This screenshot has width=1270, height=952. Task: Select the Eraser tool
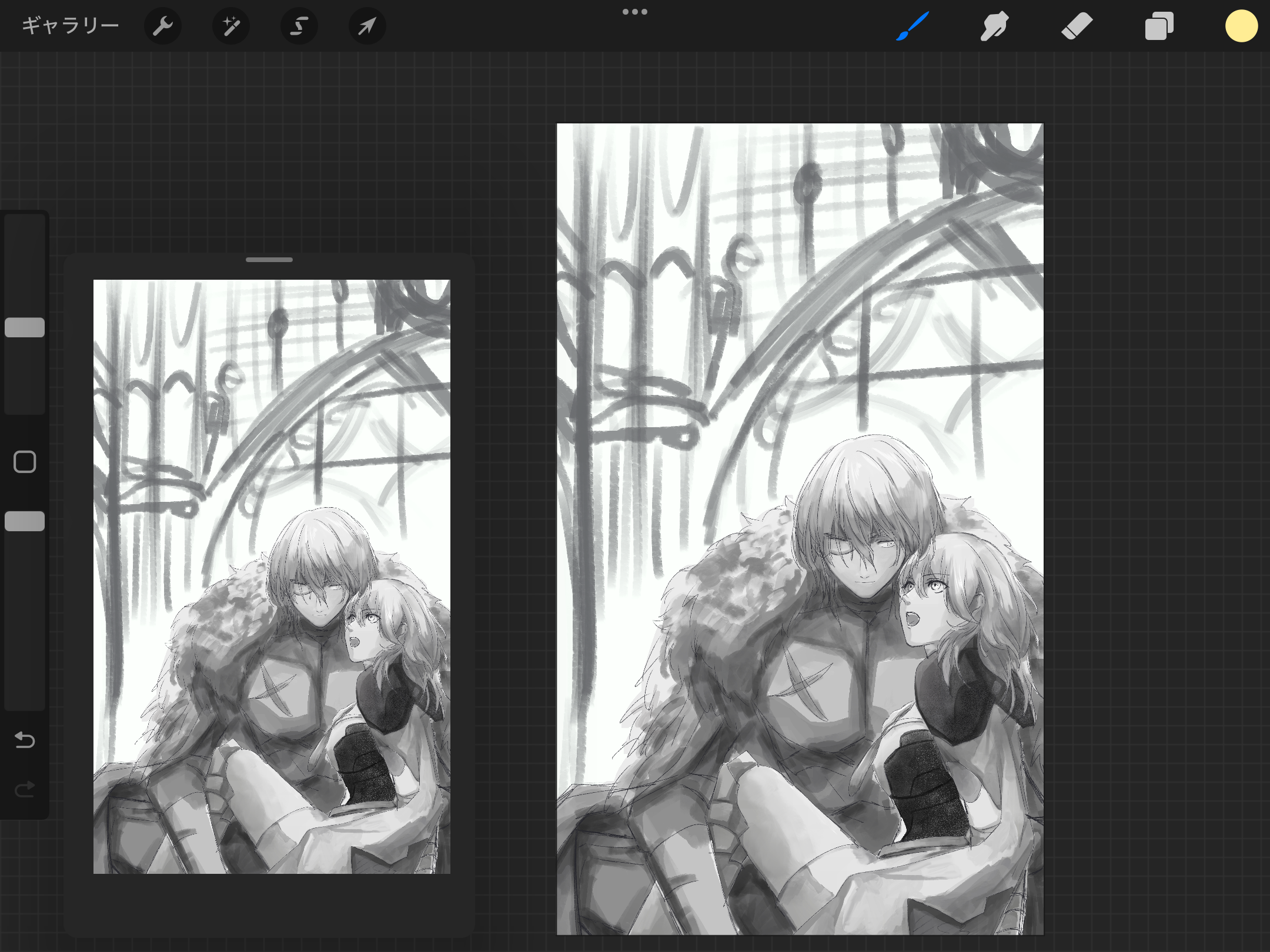coord(1077,26)
